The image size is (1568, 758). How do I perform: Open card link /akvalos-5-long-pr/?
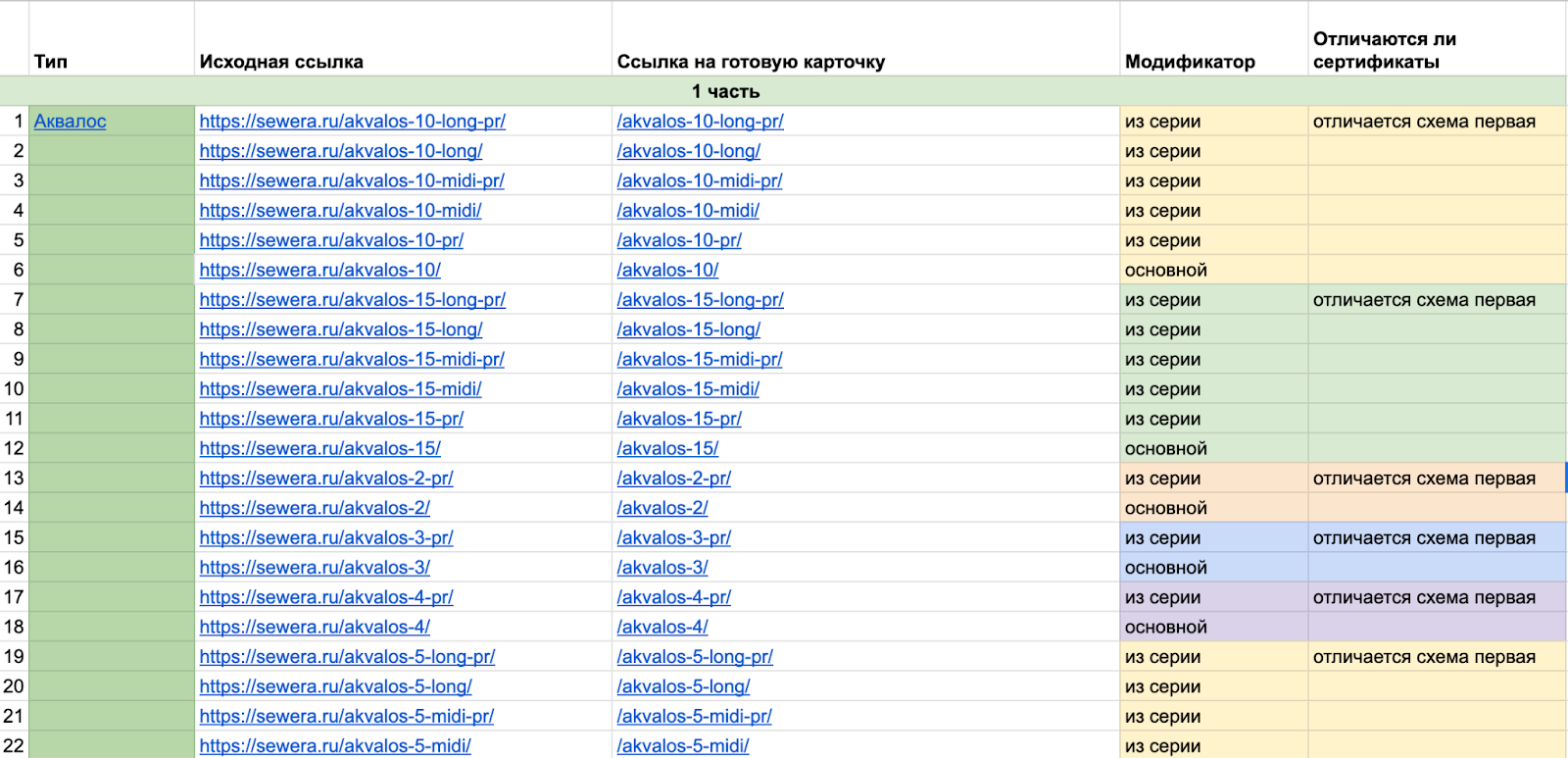coord(695,657)
